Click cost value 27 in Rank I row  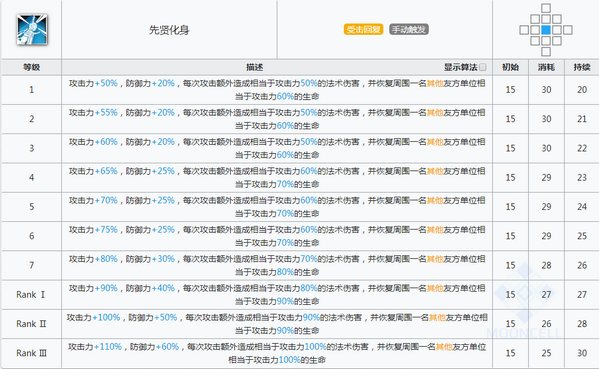[x=546, y=295]
